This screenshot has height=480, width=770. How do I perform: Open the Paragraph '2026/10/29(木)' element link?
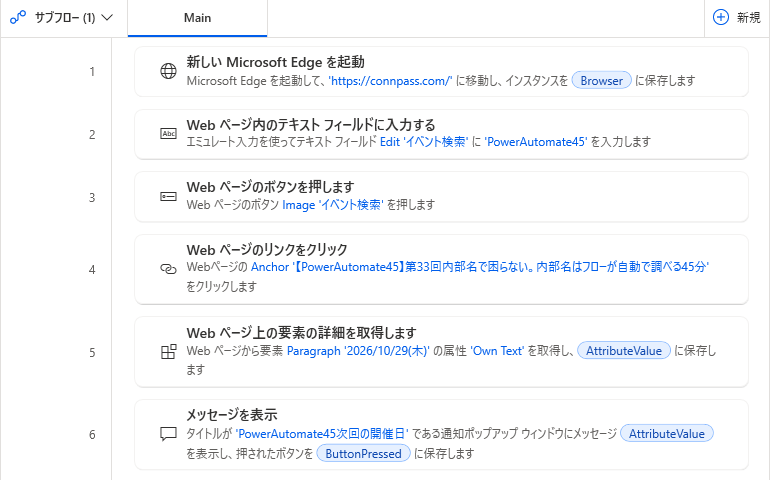coord(358,351)
